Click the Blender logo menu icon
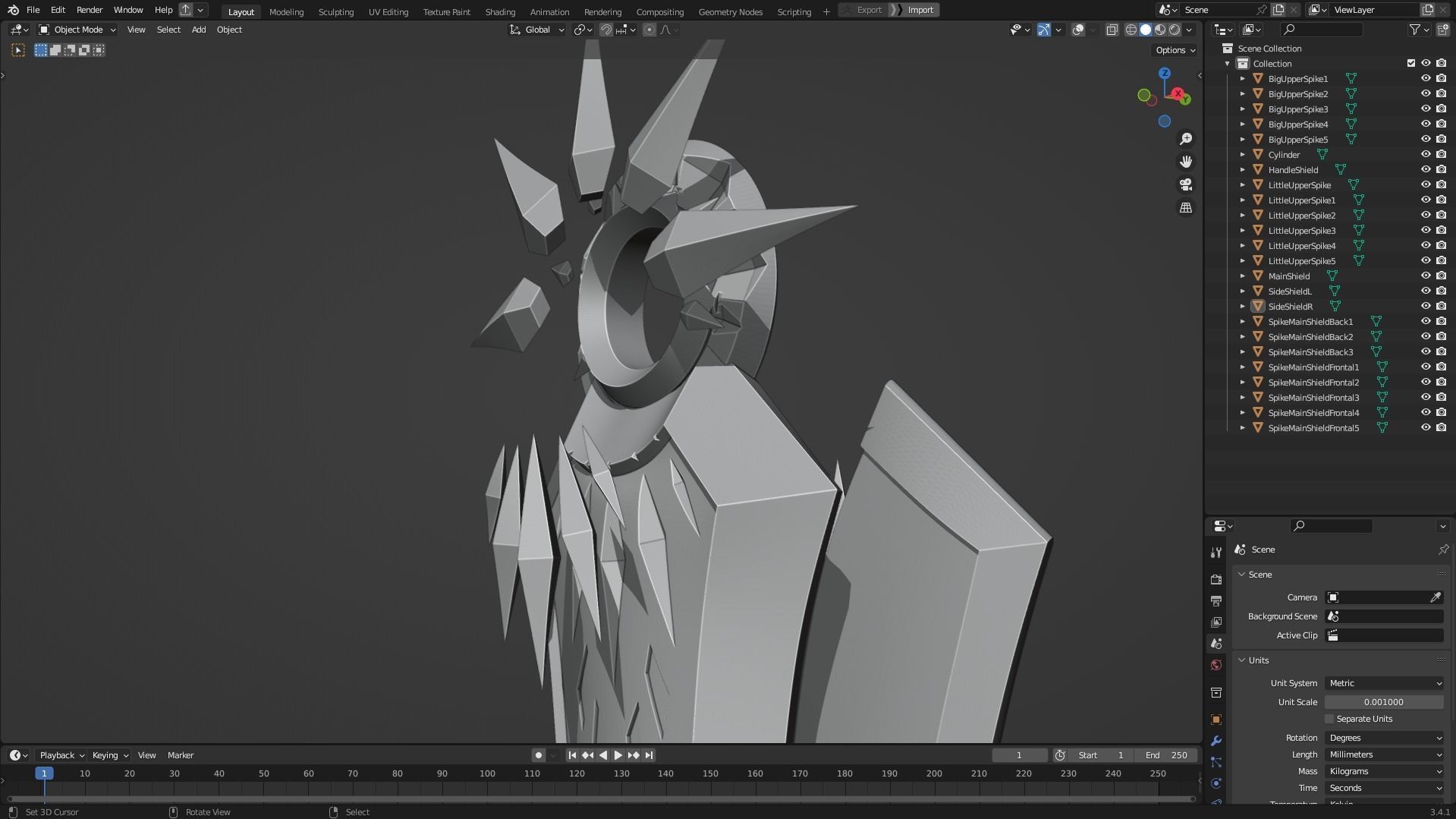Image resolution: width=1456 pixels, height=819 pixels. click(x=13, y=10)
